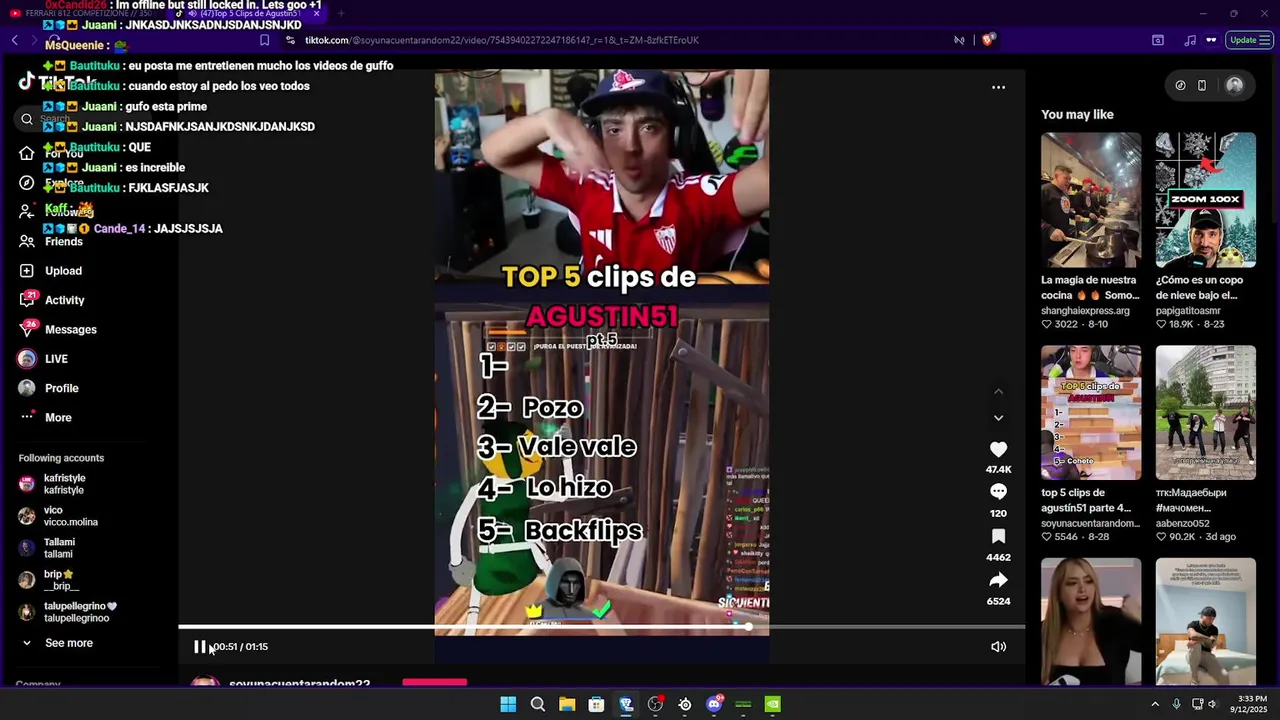The image size is (1280, 720).
Task: Go to next video with down chevron
Action: click(x=998, y=418)
